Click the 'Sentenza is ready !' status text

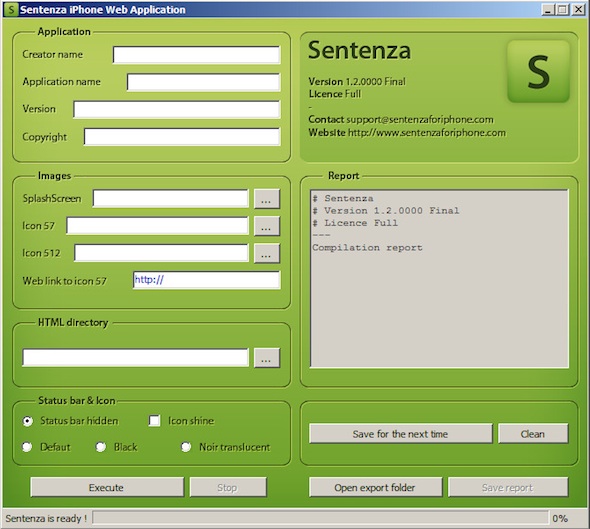[46, 518]
